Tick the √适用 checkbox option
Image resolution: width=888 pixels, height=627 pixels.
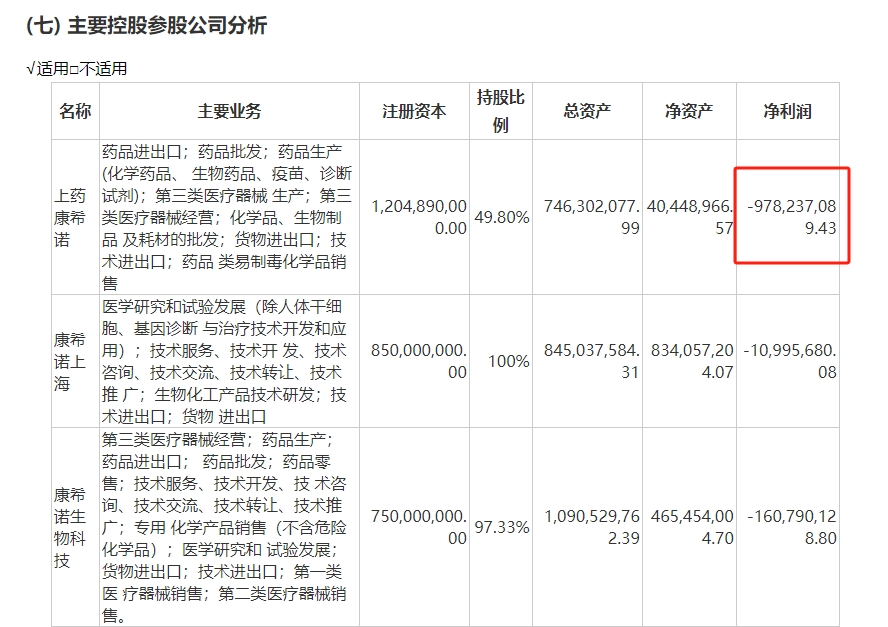tap(47, 69)
